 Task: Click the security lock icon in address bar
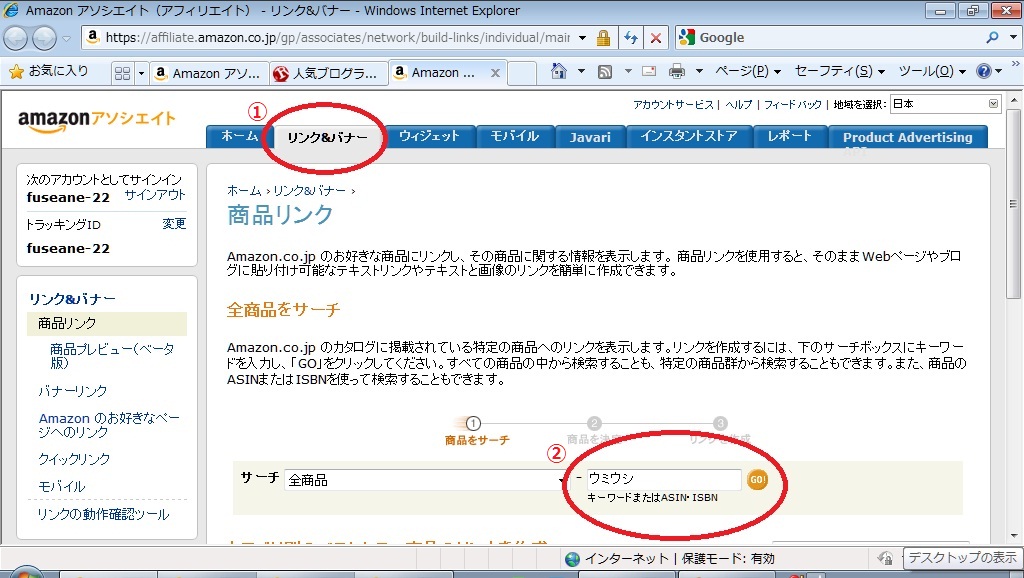[x=603, y=38]
